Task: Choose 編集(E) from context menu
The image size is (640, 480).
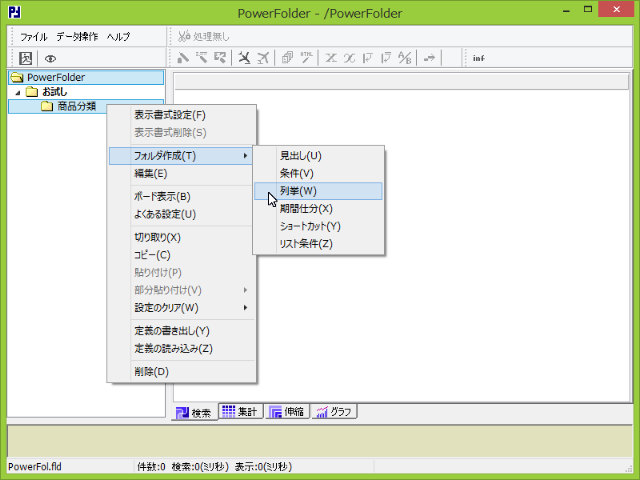Action: [151, 174]
